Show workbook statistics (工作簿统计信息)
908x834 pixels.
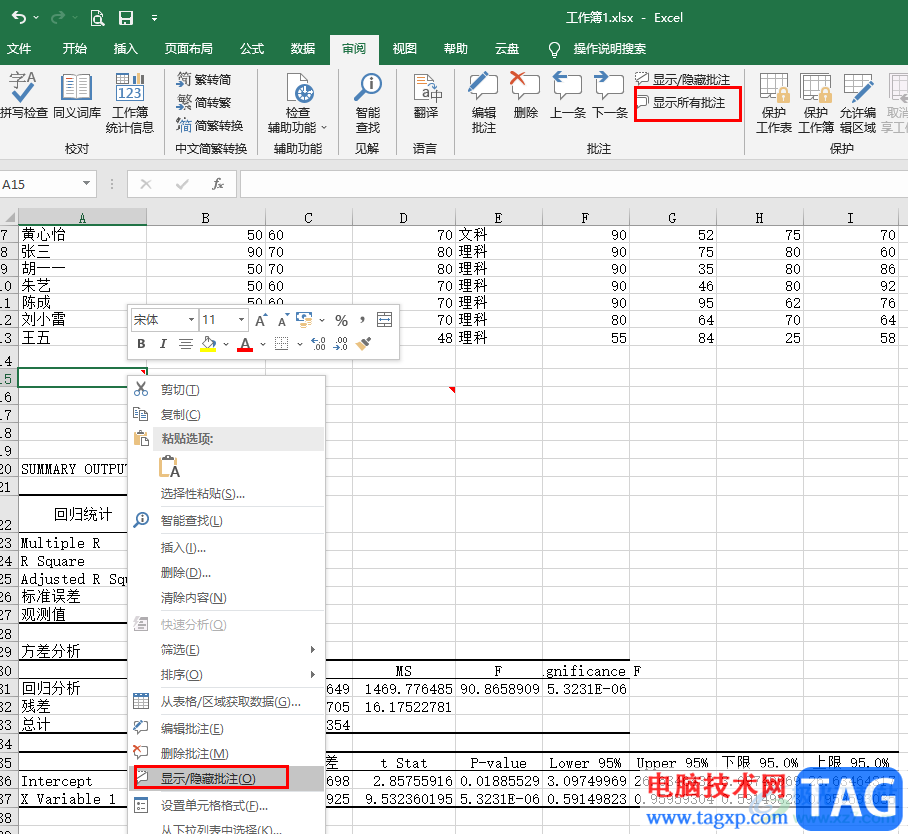tap(130, 103)
